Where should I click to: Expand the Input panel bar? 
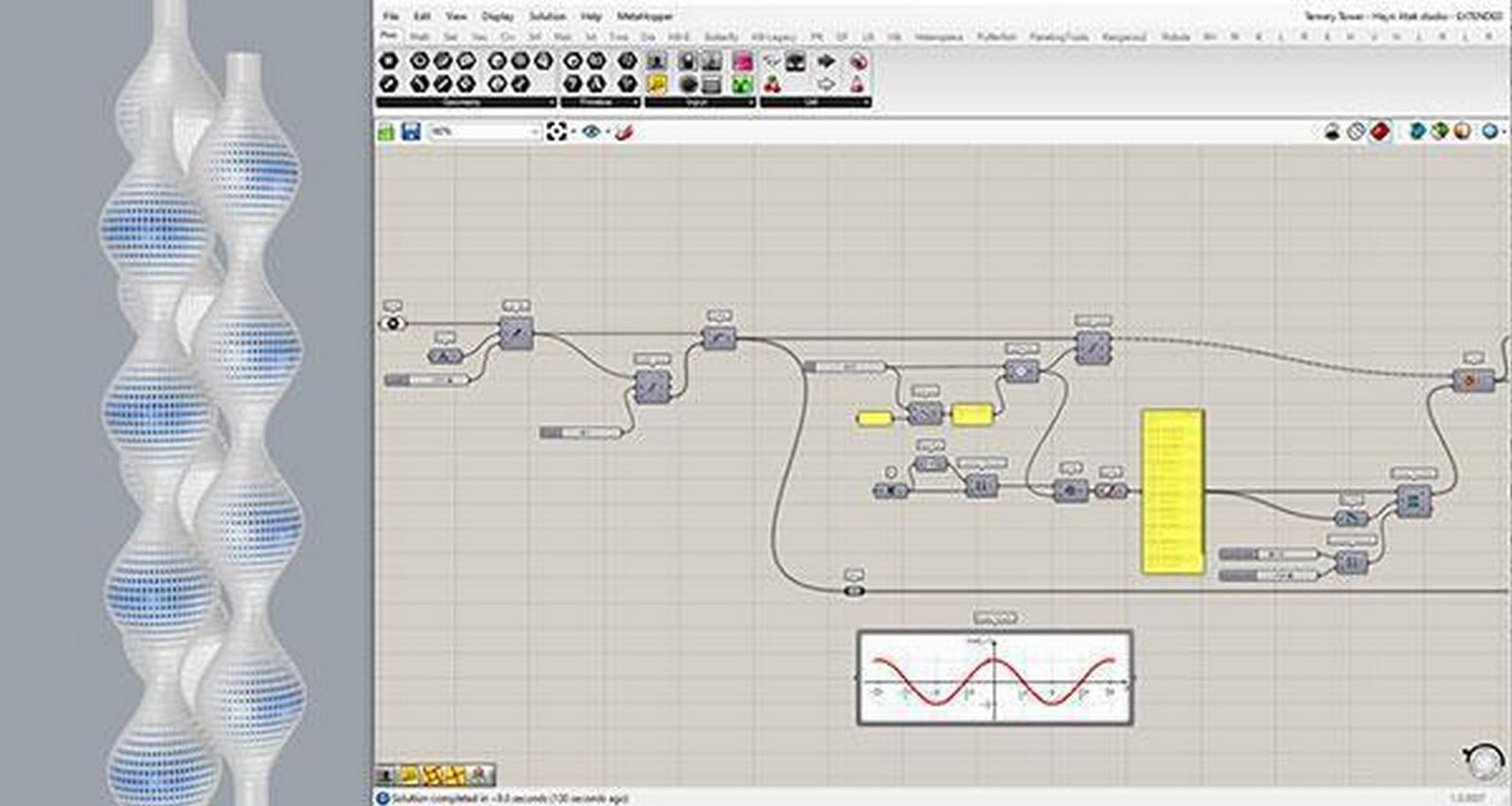click(699, 101)
